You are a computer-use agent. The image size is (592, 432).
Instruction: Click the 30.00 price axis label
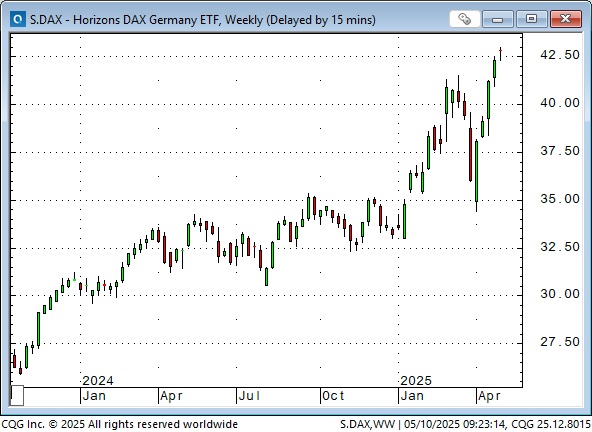click(560, 294)
